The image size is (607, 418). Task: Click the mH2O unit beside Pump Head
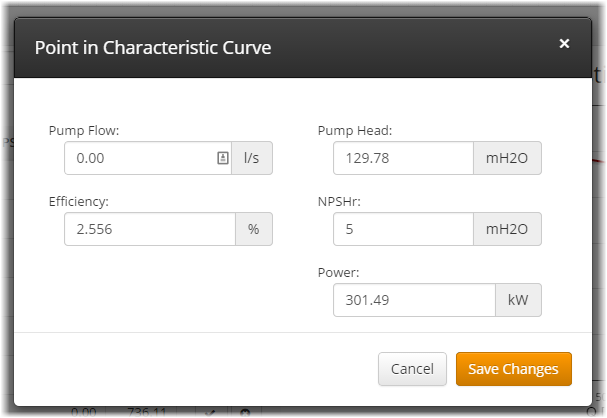[507, 158]
